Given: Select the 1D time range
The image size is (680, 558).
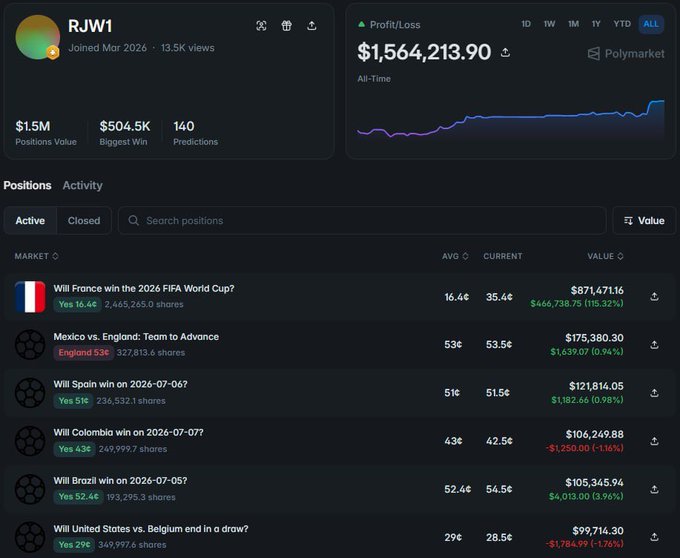Looking at the screenshot, I should [526, 24].
